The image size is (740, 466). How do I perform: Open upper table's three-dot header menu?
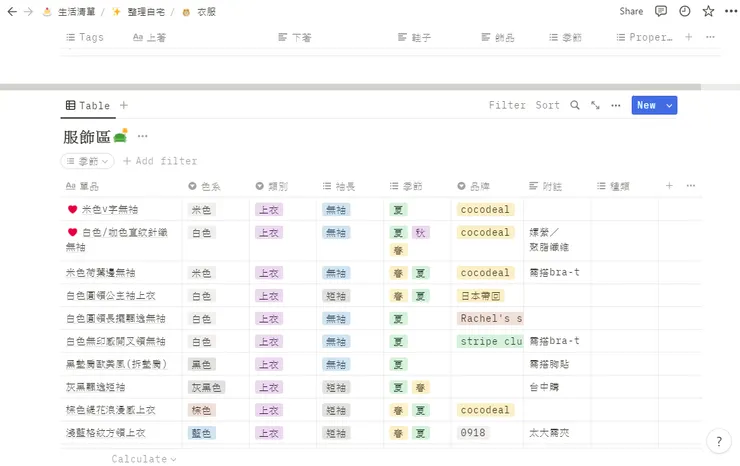tap(710, 37)
